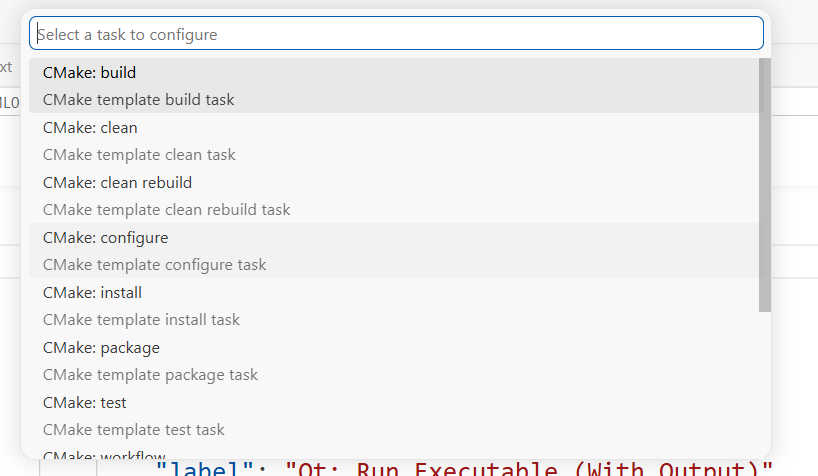Pick the CMake: test task
Viewport: 818px width, 476px height.
[396, 416]
